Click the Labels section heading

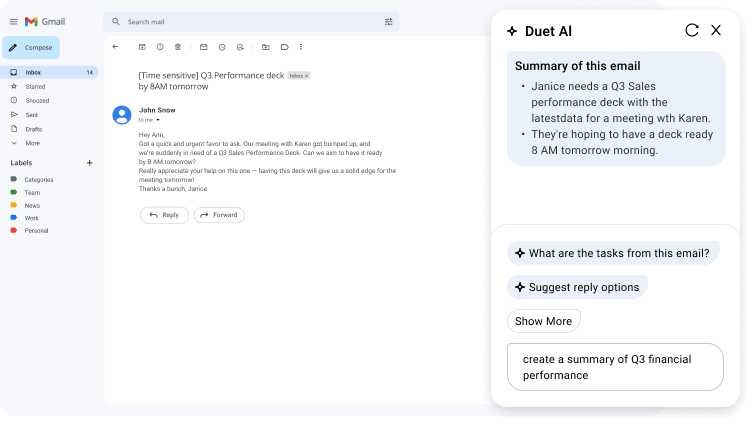(x=21, y=163)
